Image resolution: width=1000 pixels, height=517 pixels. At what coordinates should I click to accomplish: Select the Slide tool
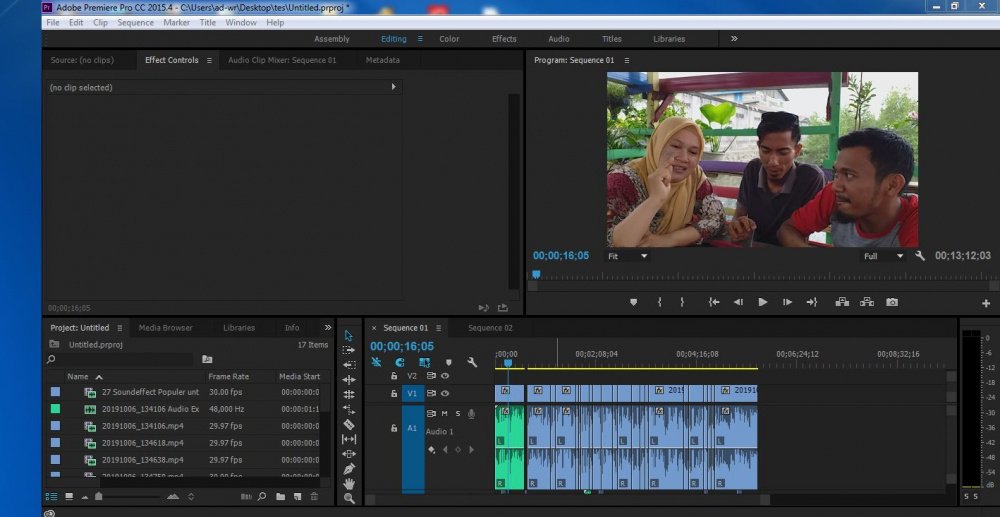pos(348,454)
